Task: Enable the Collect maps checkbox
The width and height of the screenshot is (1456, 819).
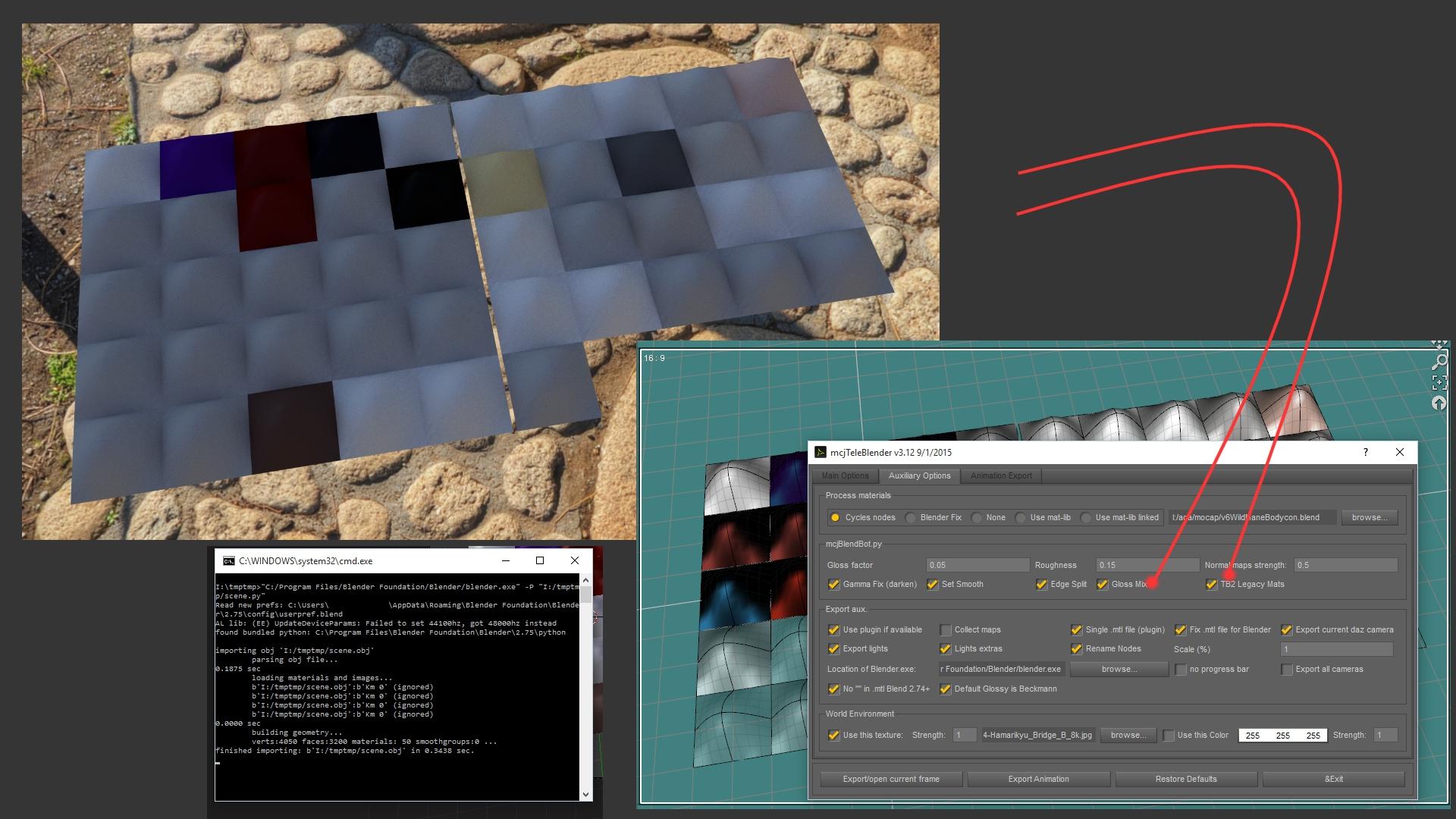Action: [946, 630]
